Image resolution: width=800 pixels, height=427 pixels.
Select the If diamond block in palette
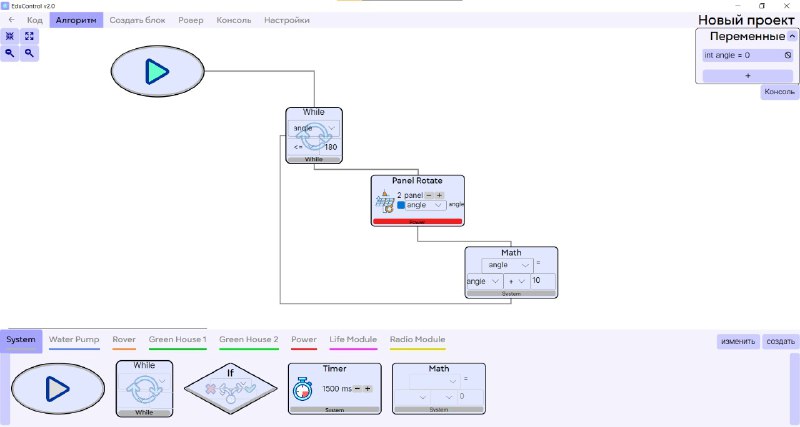point(229,388)
